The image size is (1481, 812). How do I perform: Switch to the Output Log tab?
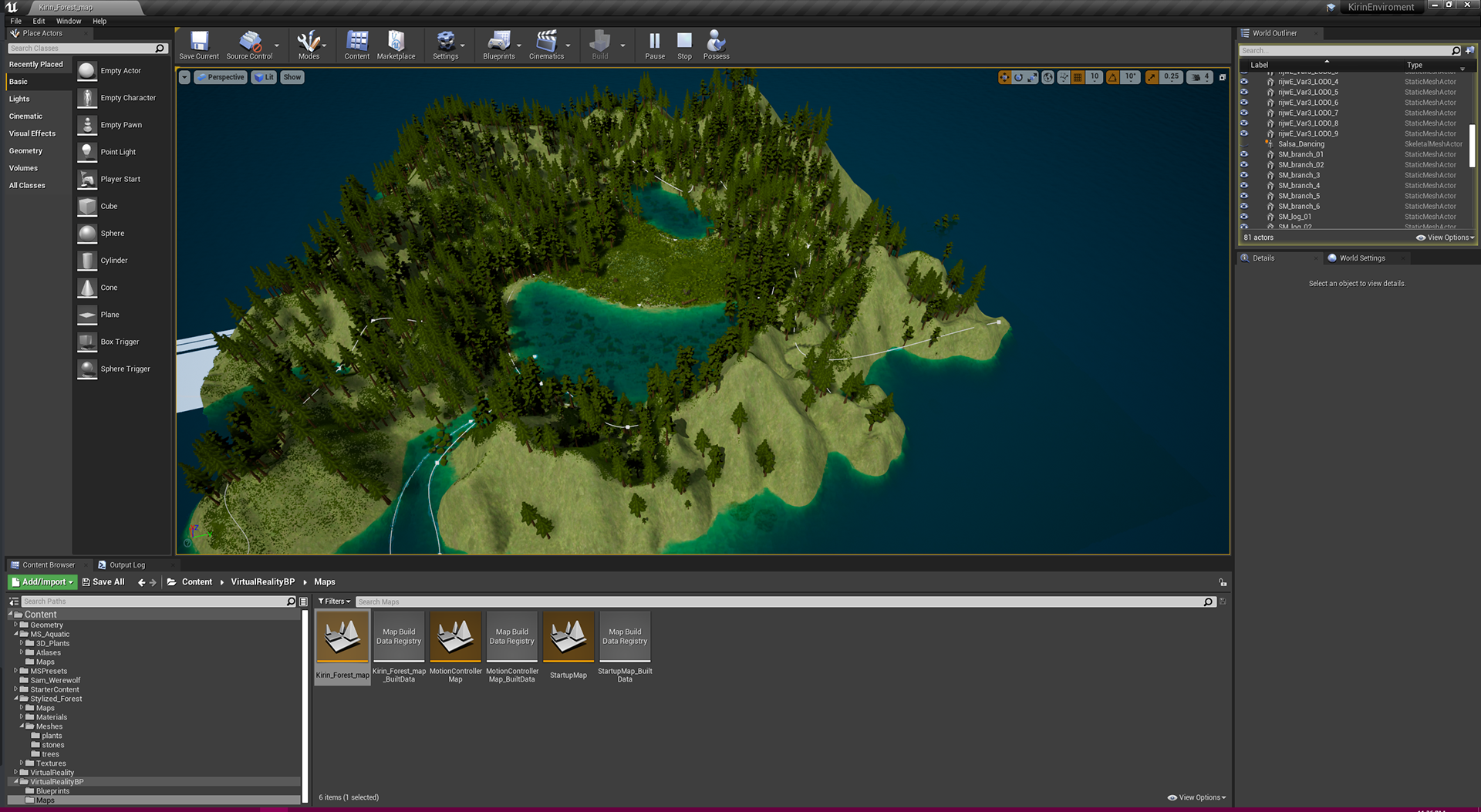[x=127, y=565]
